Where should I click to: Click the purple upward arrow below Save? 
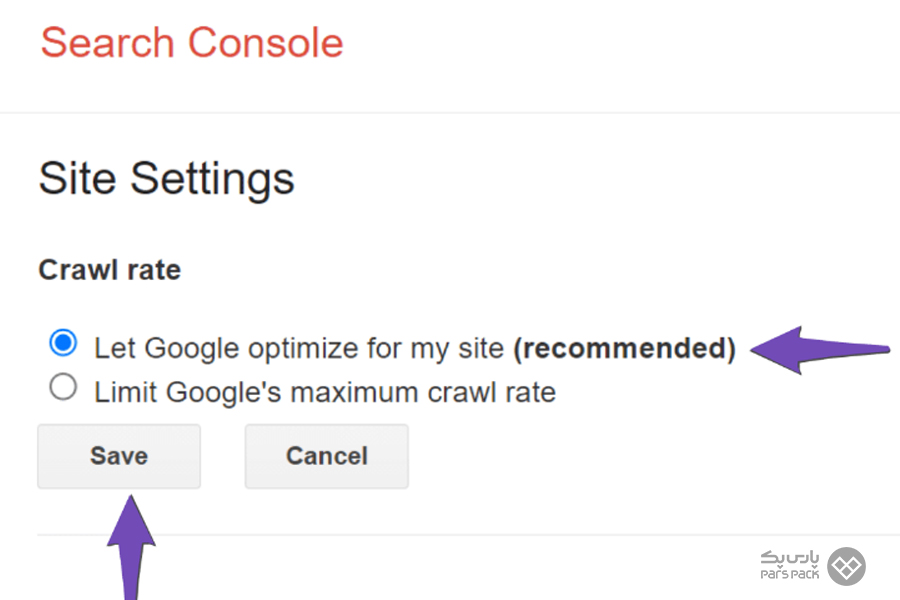pos(132,545)
